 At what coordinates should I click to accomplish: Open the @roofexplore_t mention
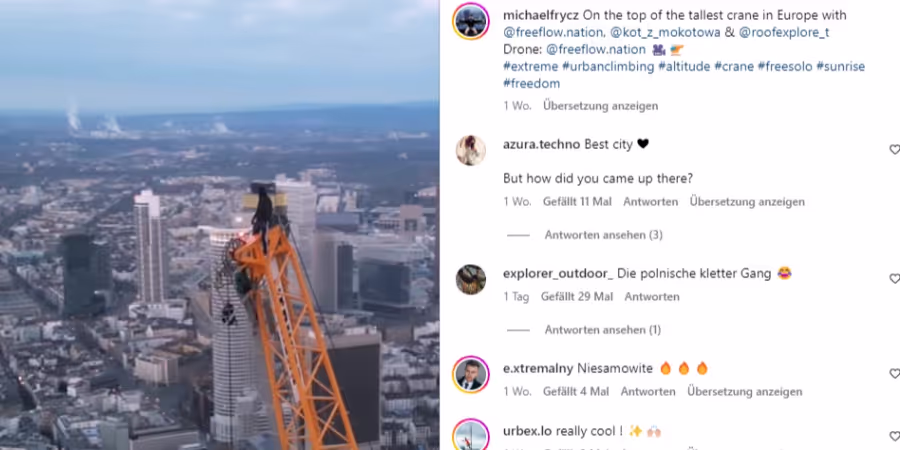(x=783, y=33)
